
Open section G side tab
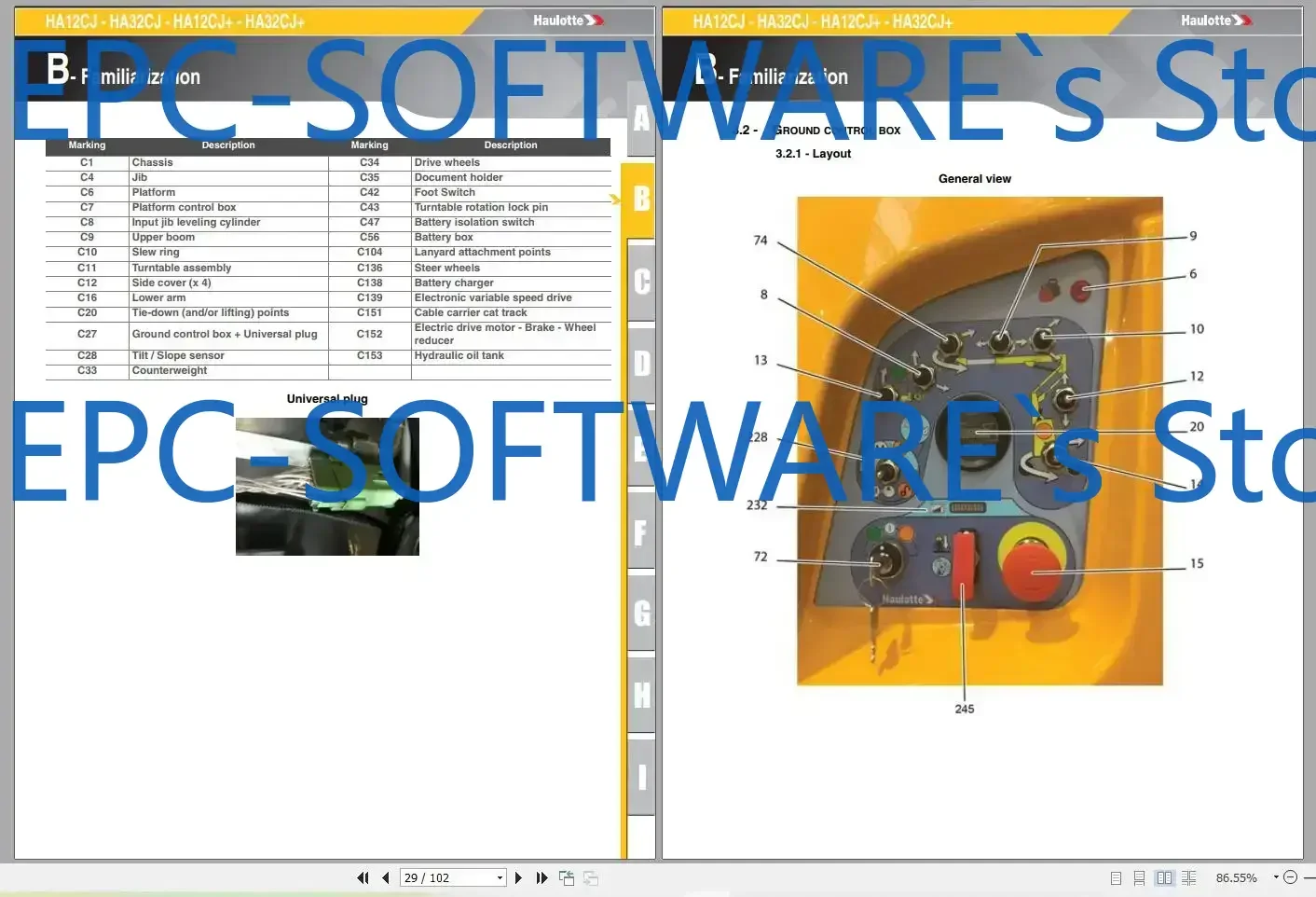[x=641, y=613]
